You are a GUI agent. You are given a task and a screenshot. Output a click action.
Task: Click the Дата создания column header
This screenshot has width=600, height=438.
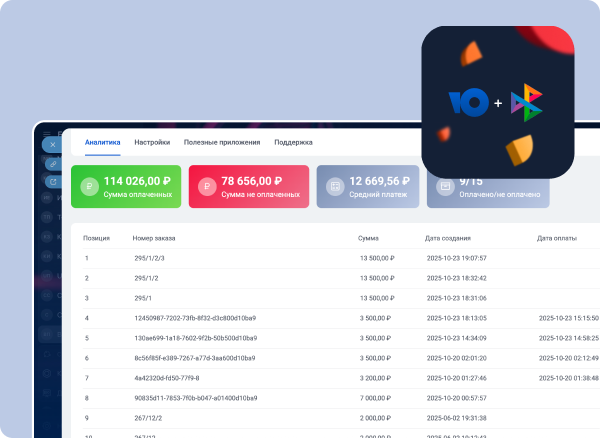(x=454, y=238)
